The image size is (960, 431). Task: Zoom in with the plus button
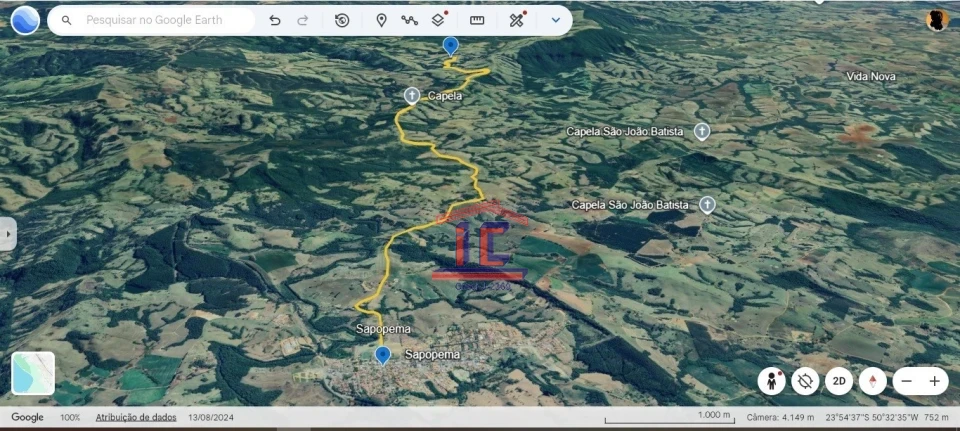click(934, 381)
